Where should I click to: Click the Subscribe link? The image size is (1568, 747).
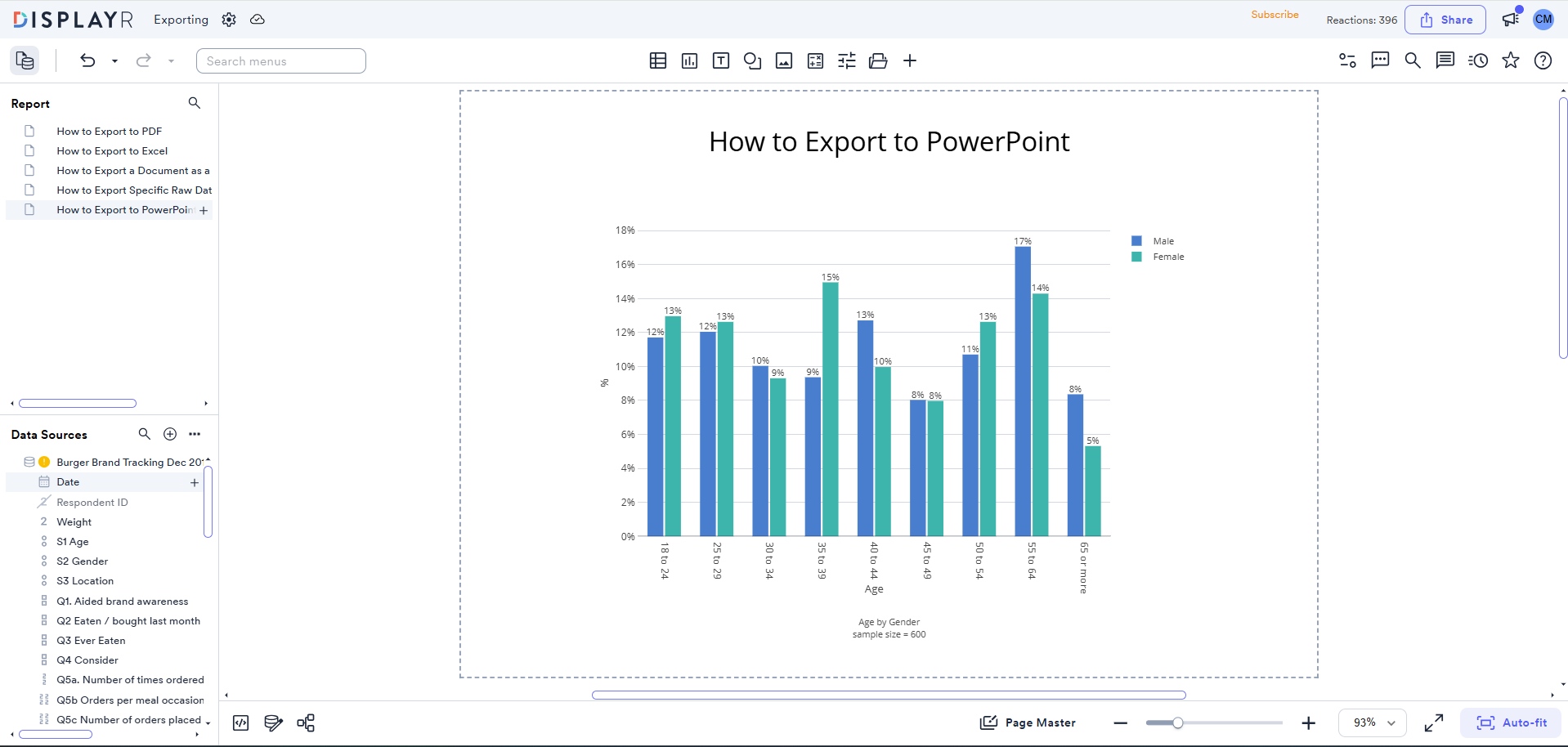coord(1274,14)
